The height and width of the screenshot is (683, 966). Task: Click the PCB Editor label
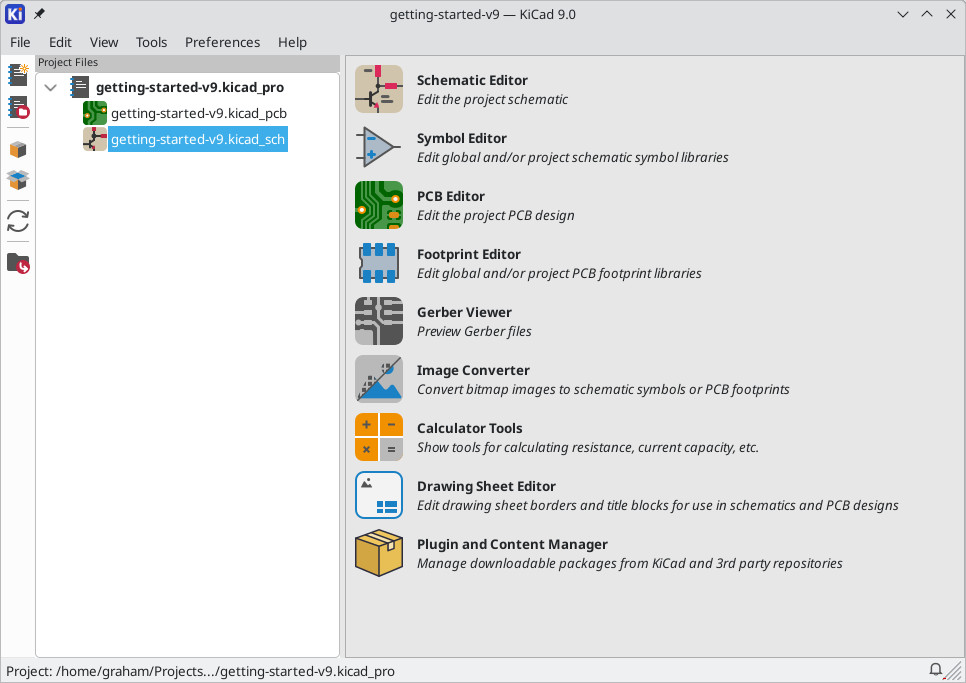point(450,196)
